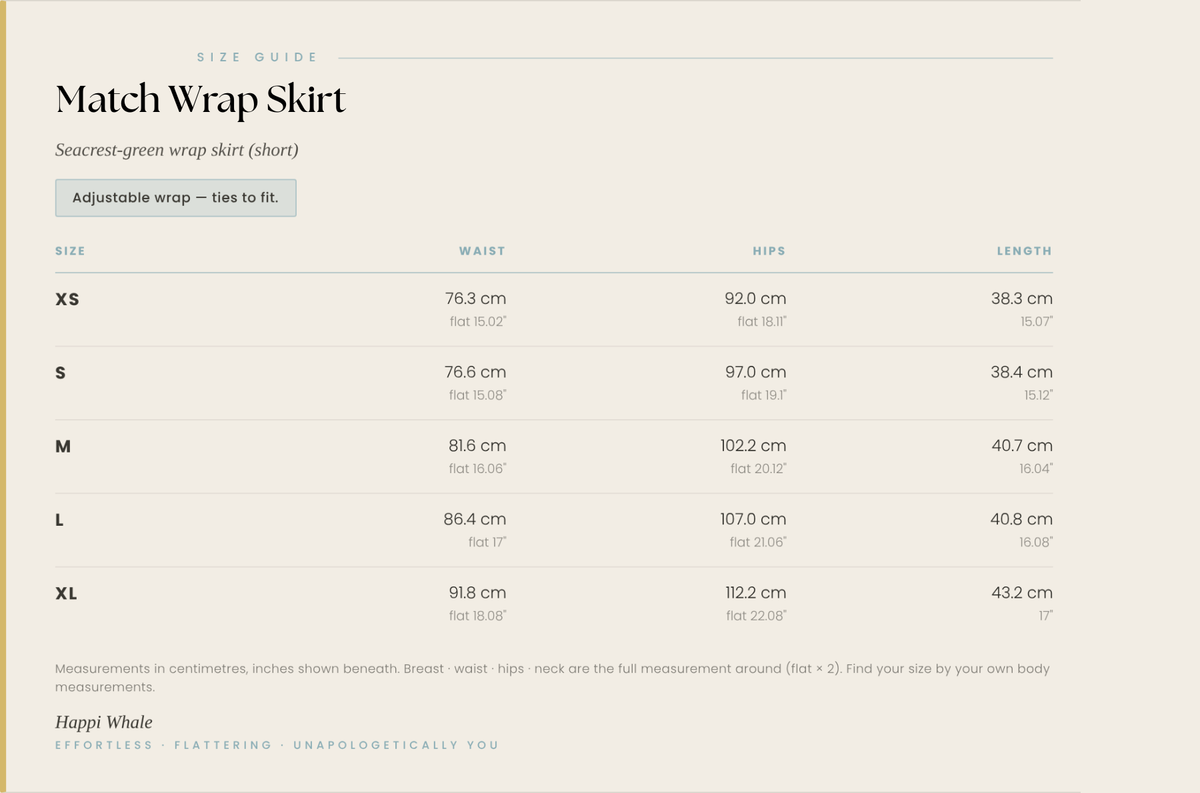The width and height of the screenshot is (1200, 793).
Task: Click the '17"' length inches value
Action: pyautogui.click(x=1045, y=616)
